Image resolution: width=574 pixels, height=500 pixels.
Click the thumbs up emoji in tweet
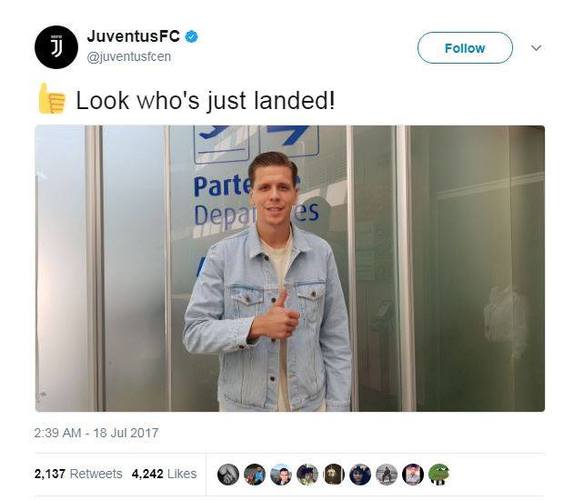click(x=52, y=99)
